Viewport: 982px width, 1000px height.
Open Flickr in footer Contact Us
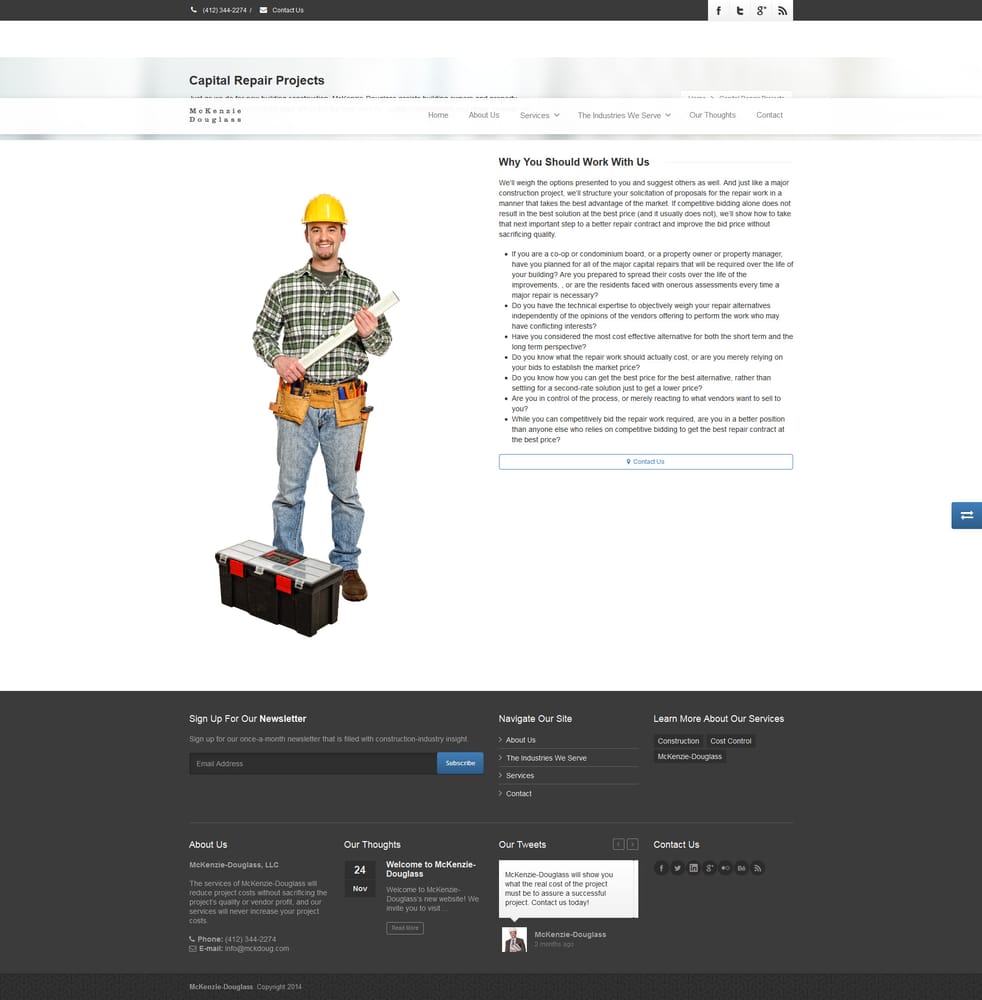coord(725,868)
